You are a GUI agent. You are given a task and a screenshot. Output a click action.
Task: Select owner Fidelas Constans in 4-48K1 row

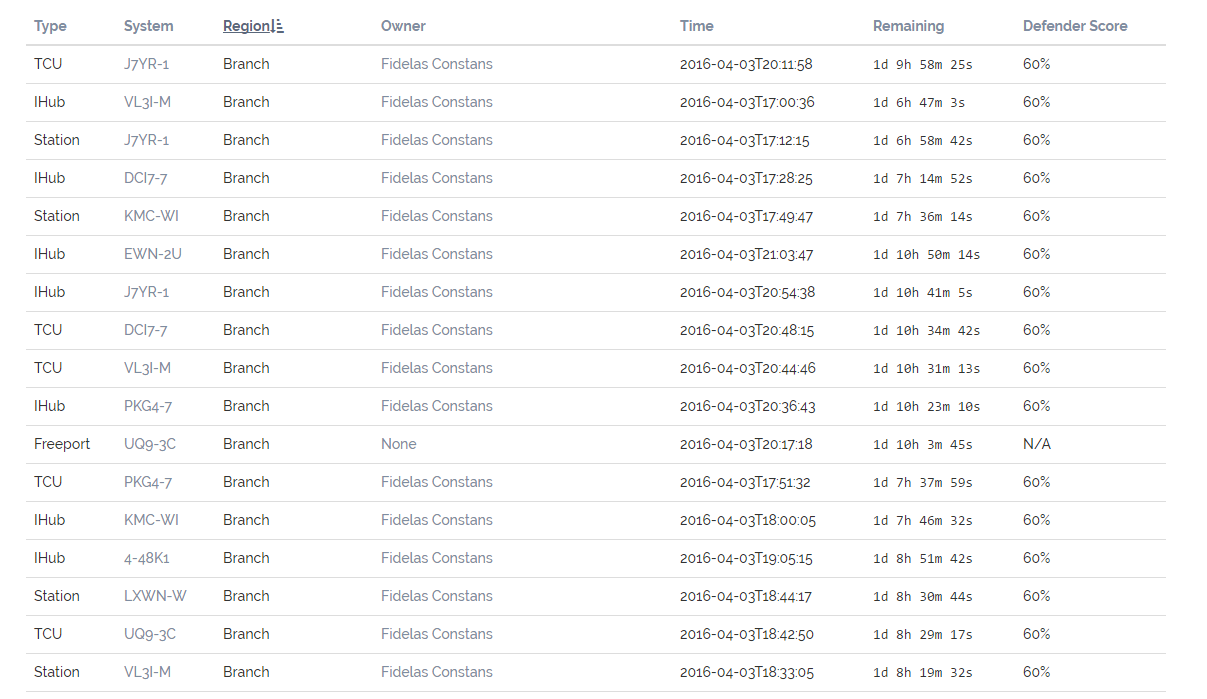[437, 558]
